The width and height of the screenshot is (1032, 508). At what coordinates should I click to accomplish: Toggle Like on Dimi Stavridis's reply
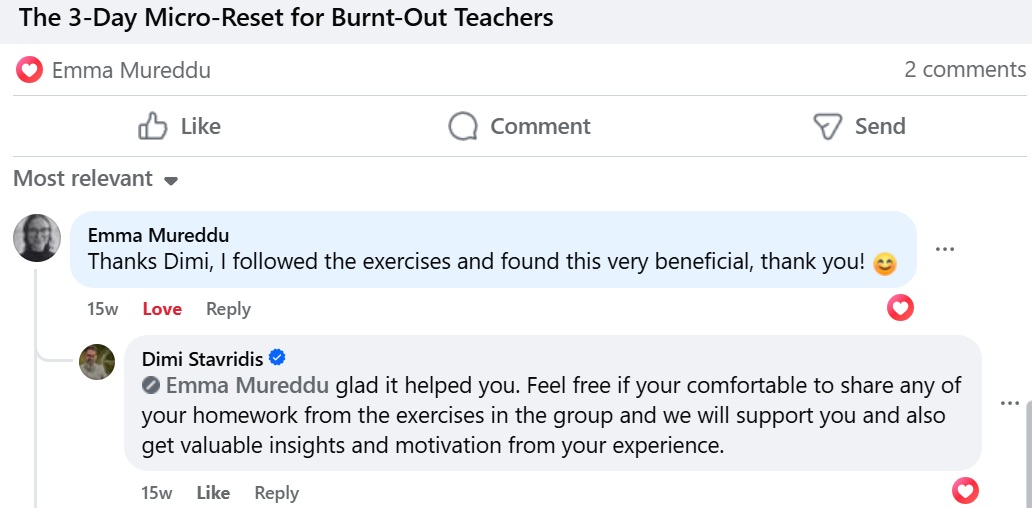pos(213,493)
